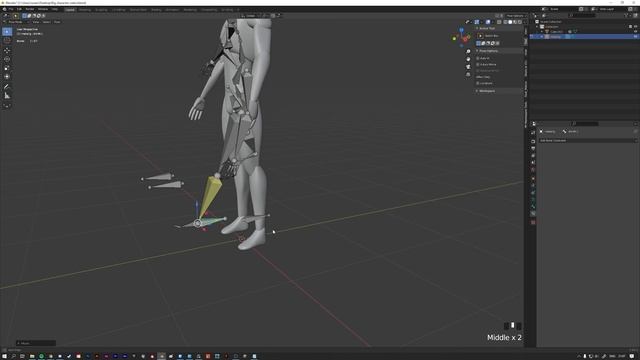Switch to the Modeling workspace tab
The image size is (640, 360).
tap(85, 9)
